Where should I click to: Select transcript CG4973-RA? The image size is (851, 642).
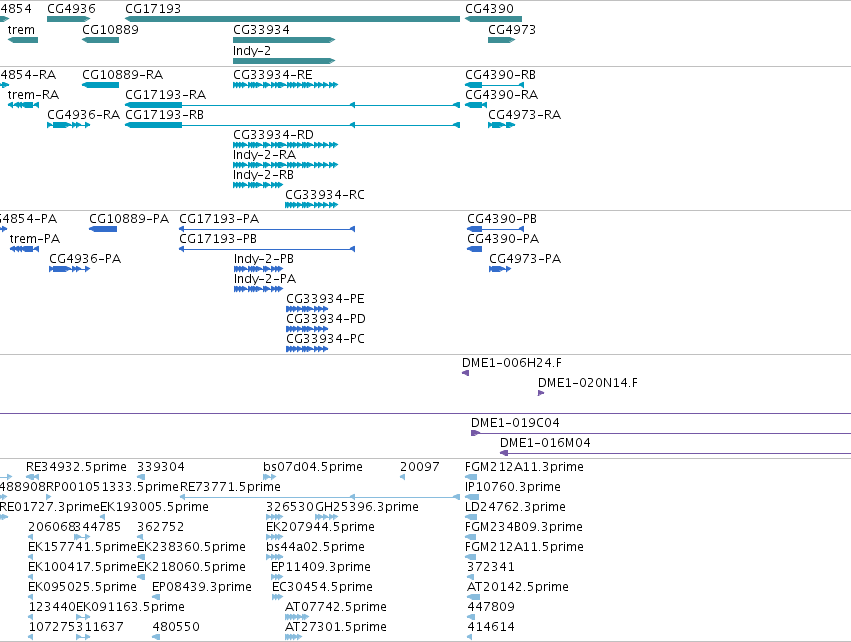pos(501,125)
